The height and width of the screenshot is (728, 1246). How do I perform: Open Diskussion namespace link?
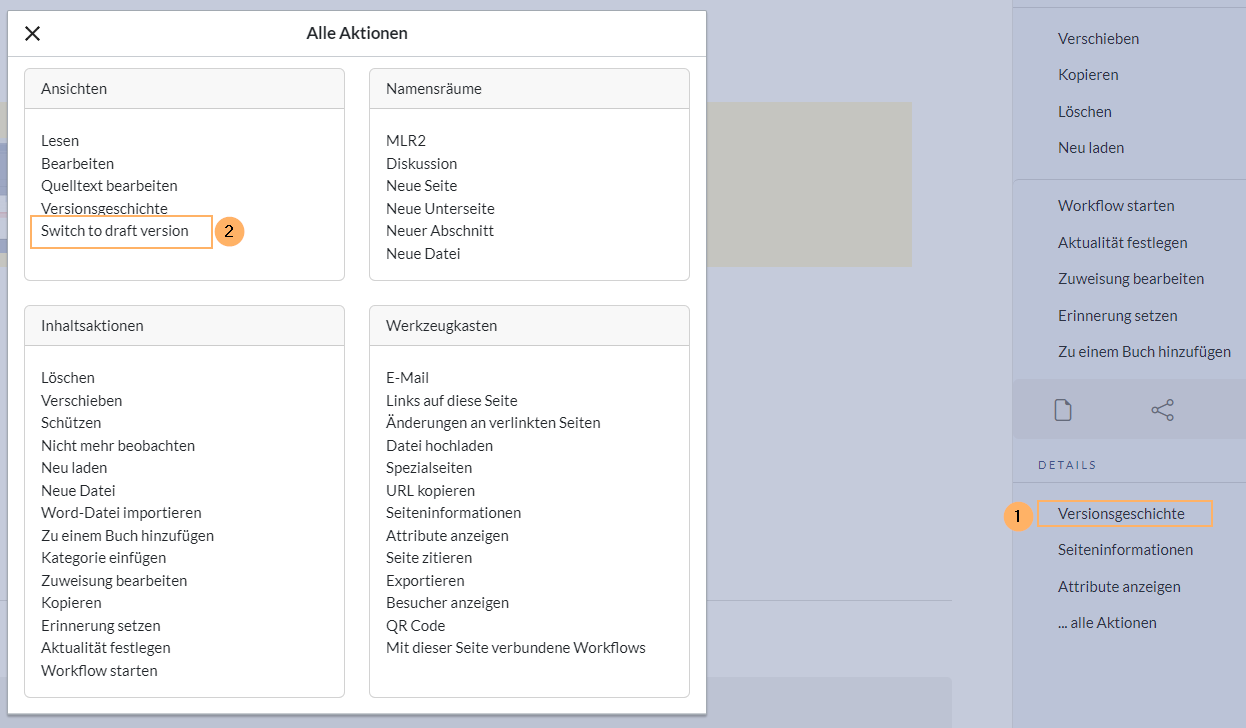pyautogui.click(x=421, y=164)
